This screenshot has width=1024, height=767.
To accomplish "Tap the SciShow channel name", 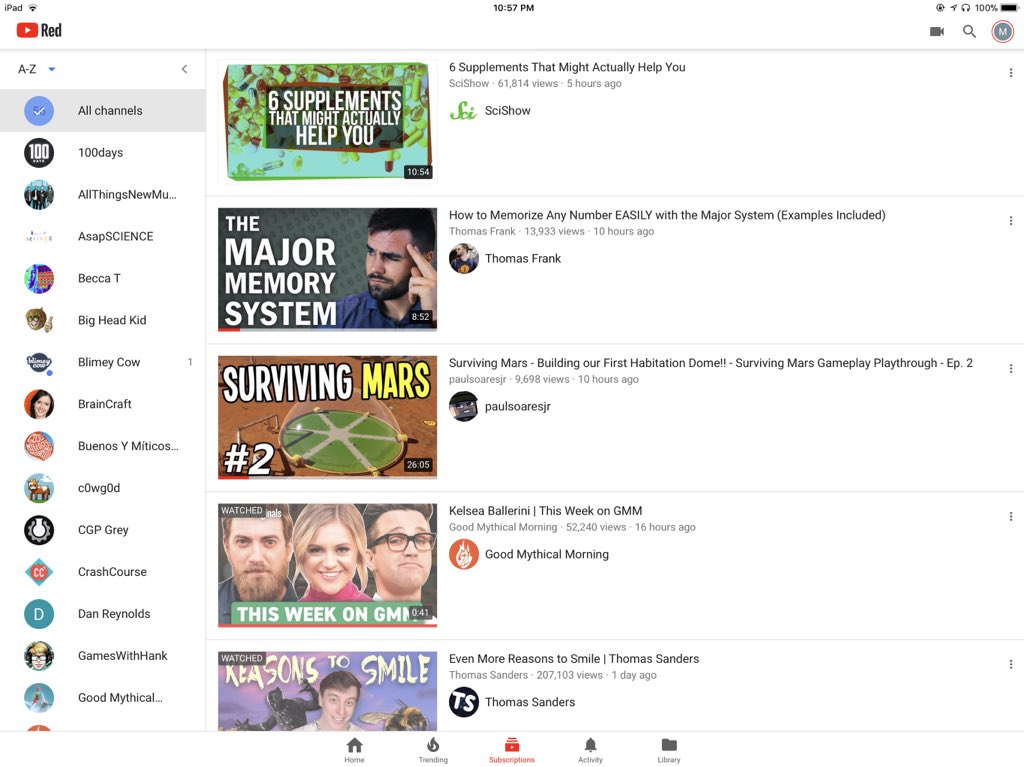I will (x=507, y=111).
